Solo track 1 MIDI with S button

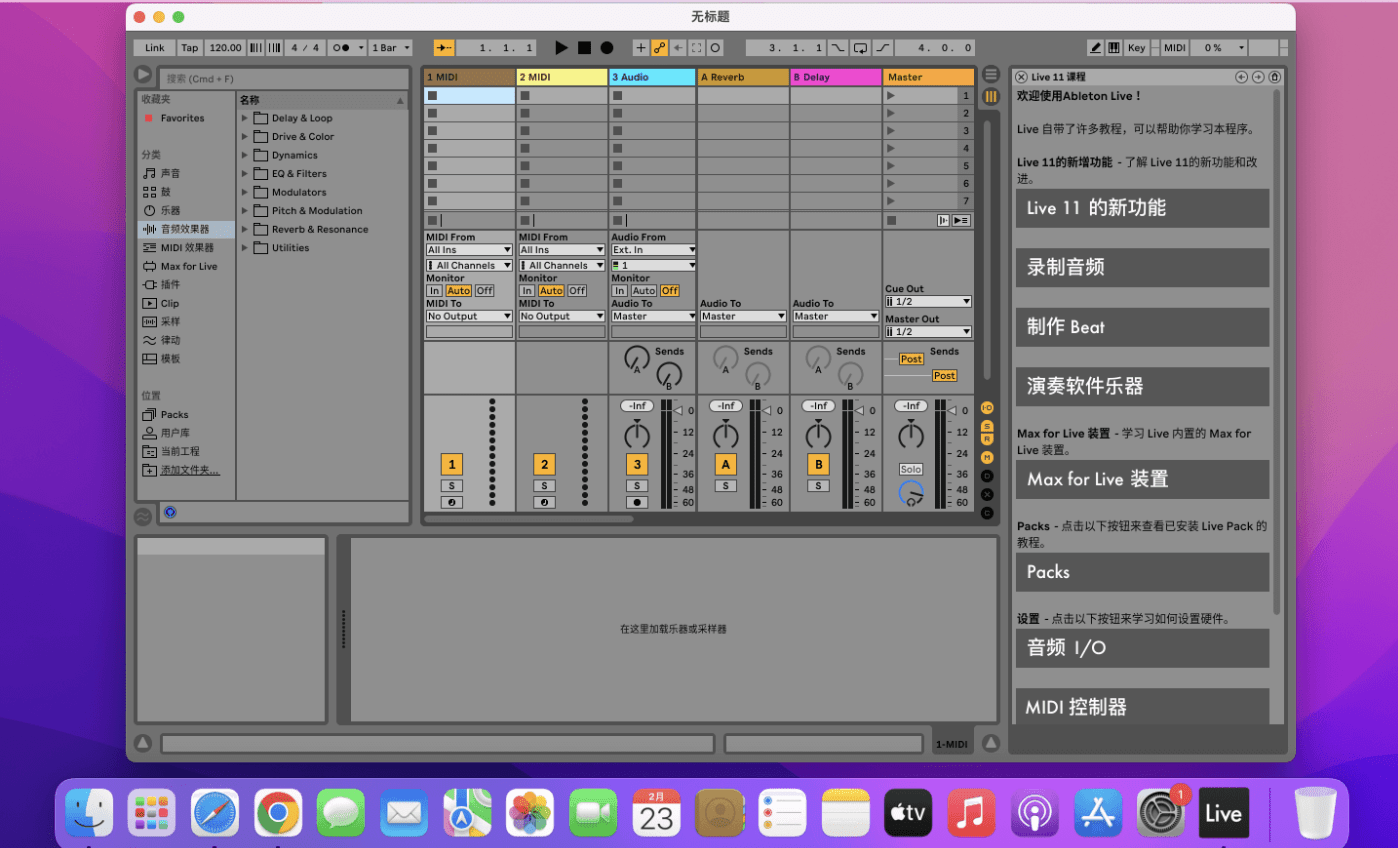[x=452, y=486]
